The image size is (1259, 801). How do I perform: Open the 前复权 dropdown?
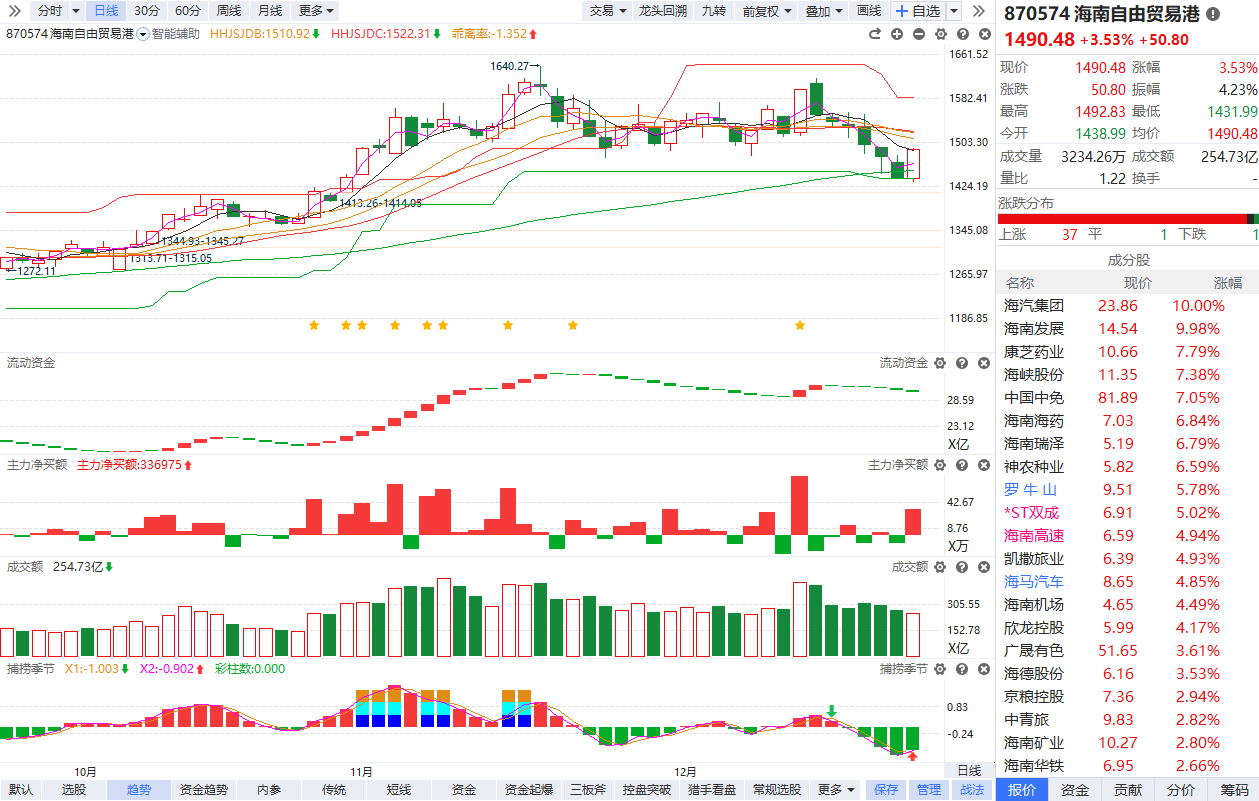767,11
